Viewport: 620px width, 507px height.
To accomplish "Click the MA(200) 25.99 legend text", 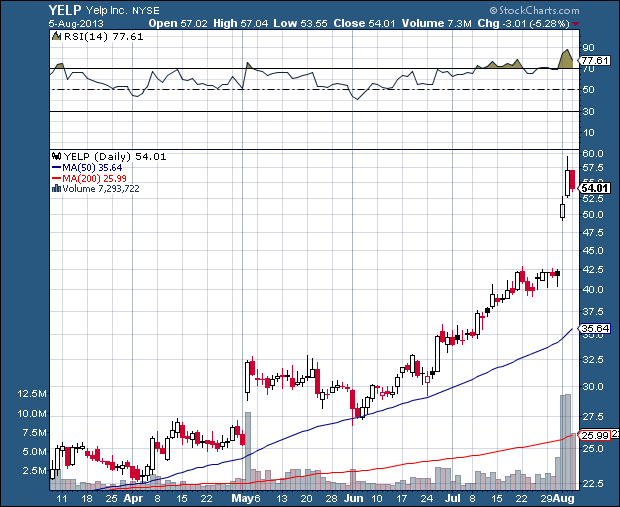I will click(95, 178).
